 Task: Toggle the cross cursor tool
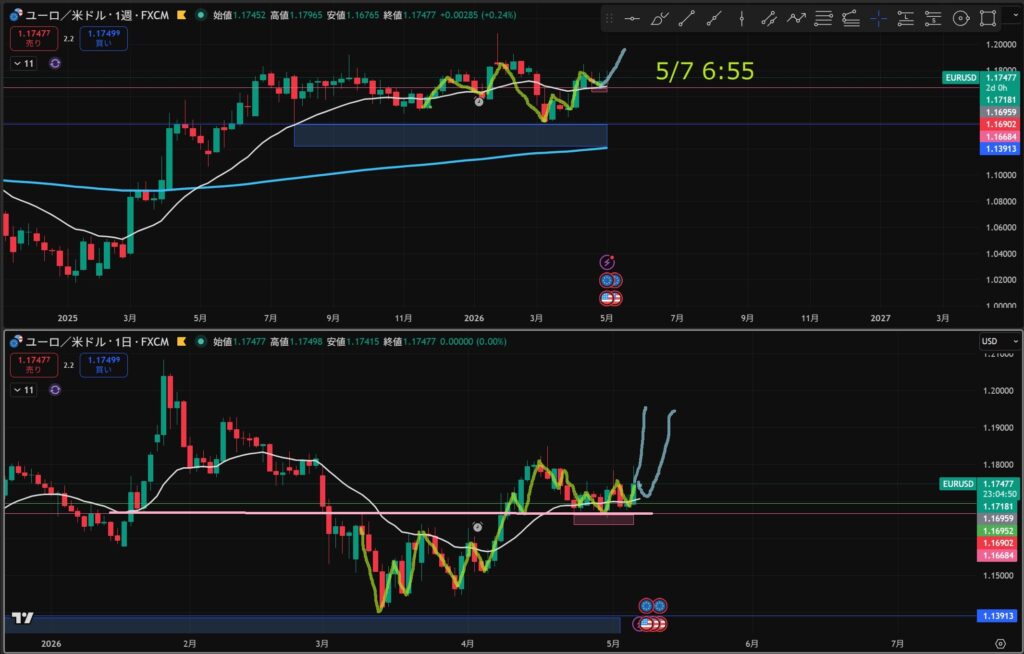(x=878, y=19)
